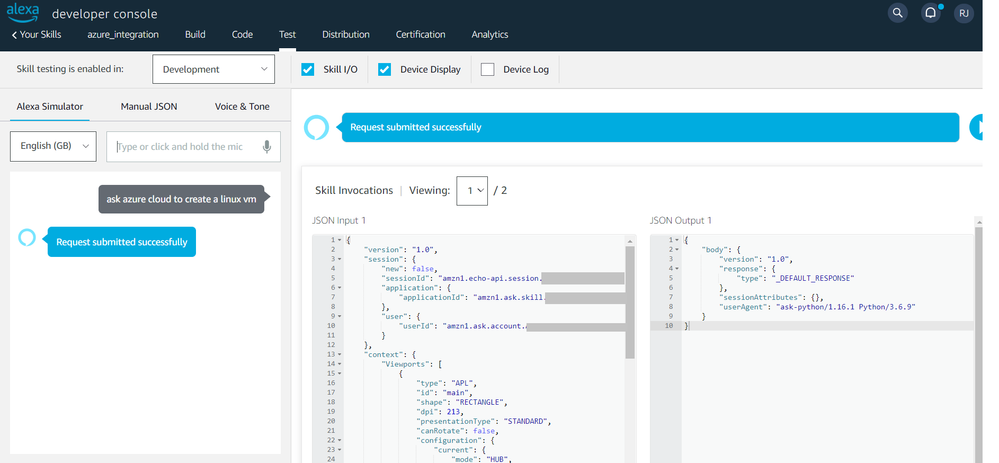
Task: Open the RJ user profile avatar
Action: tap(963, 13)
